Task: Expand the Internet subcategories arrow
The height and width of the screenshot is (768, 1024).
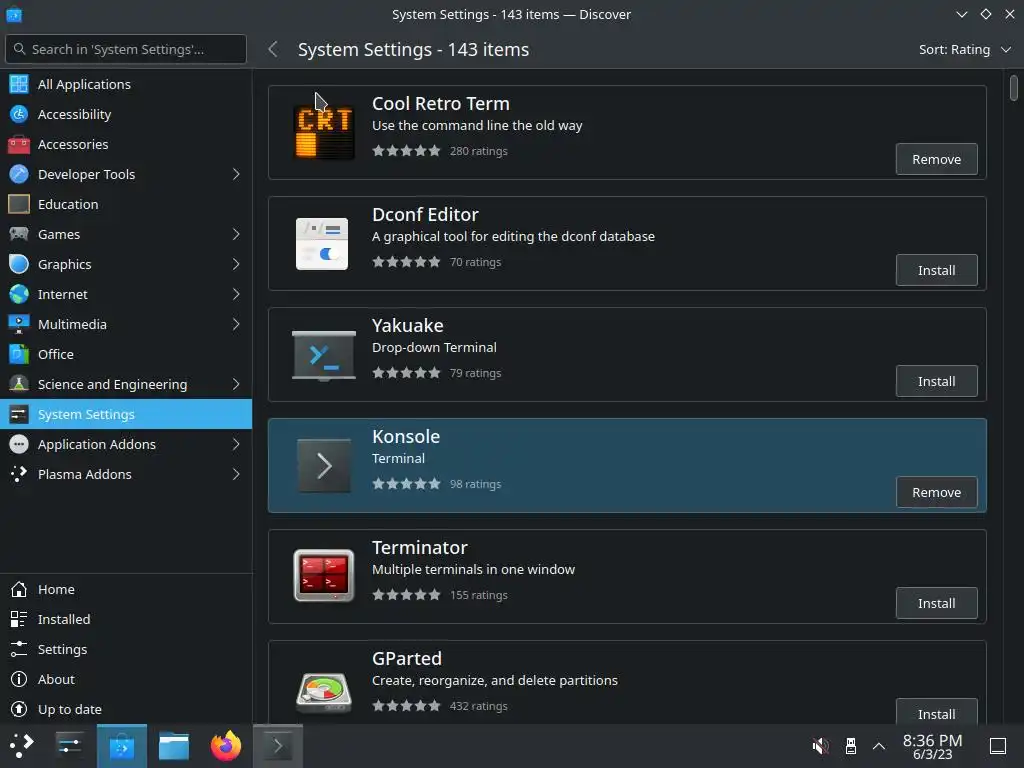Action: tap(236, 295)
